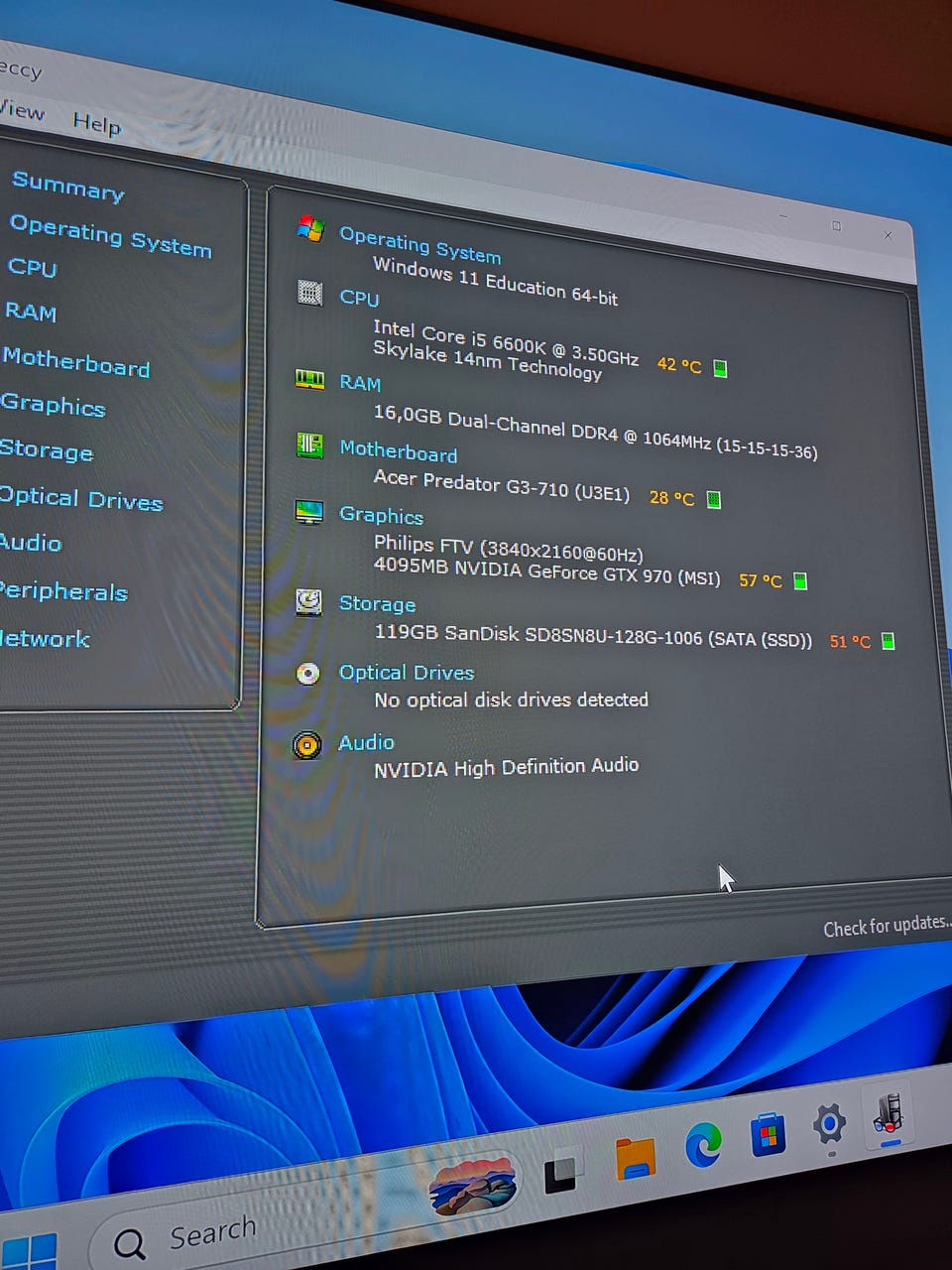
Task: Select RAM in the sidebar
Action: [30, 312]
